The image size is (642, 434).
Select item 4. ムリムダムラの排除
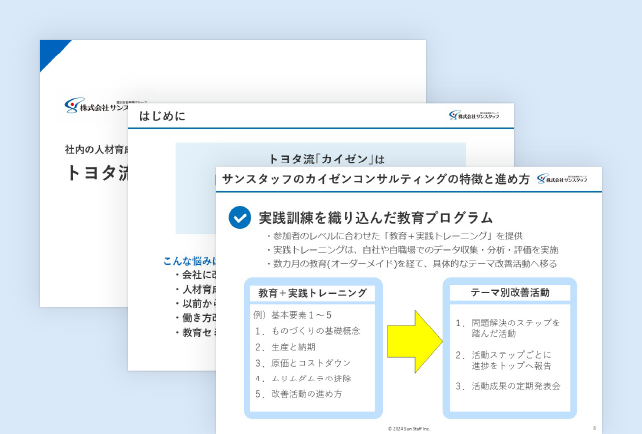303,378
